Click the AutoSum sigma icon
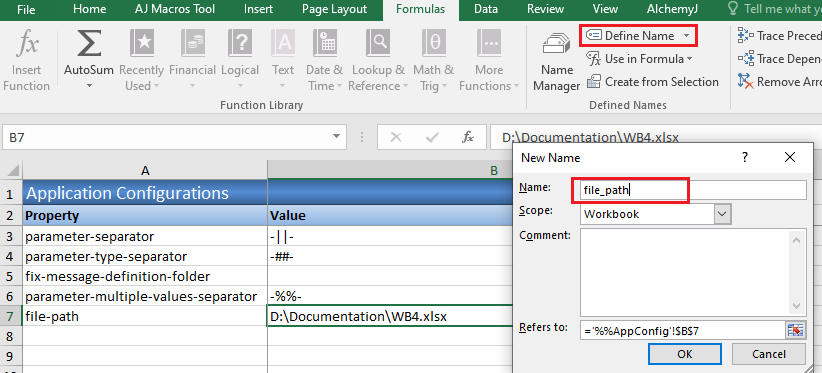This screenshot has width=822, height=373. point(89,43)
